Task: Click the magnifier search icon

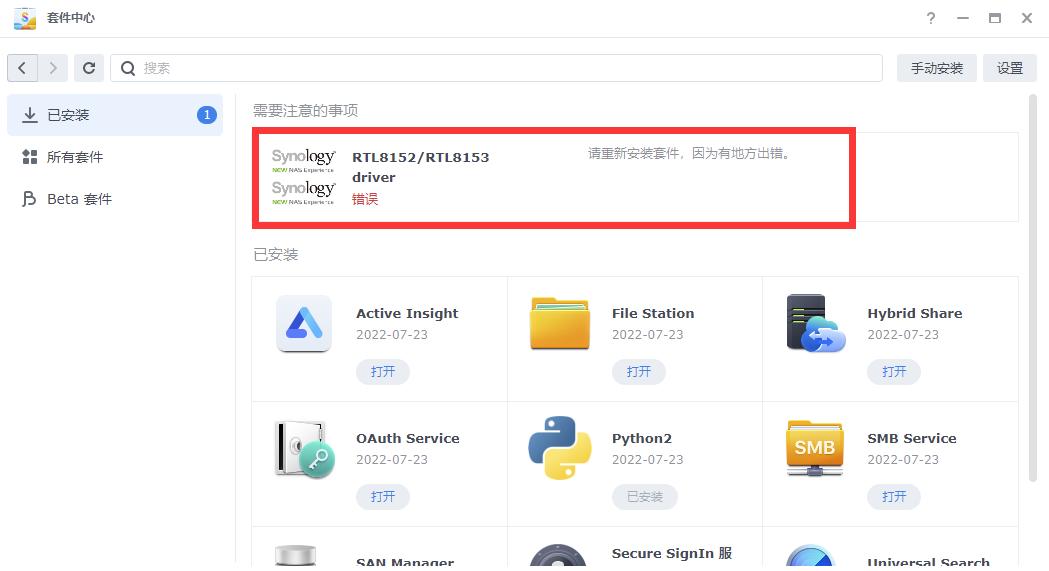Action: coord(128,68)
